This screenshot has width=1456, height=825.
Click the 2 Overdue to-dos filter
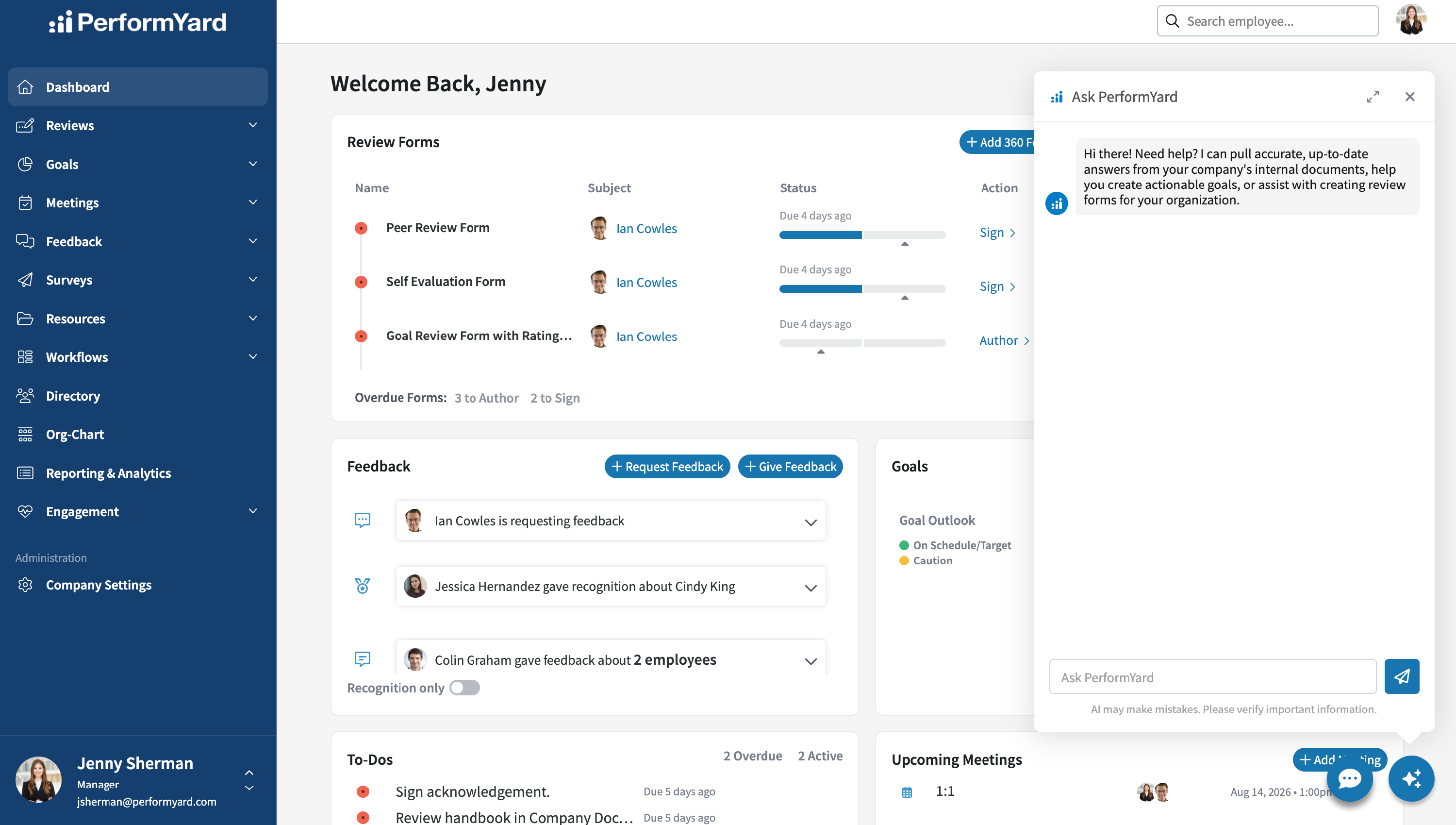tap(753, 756)
